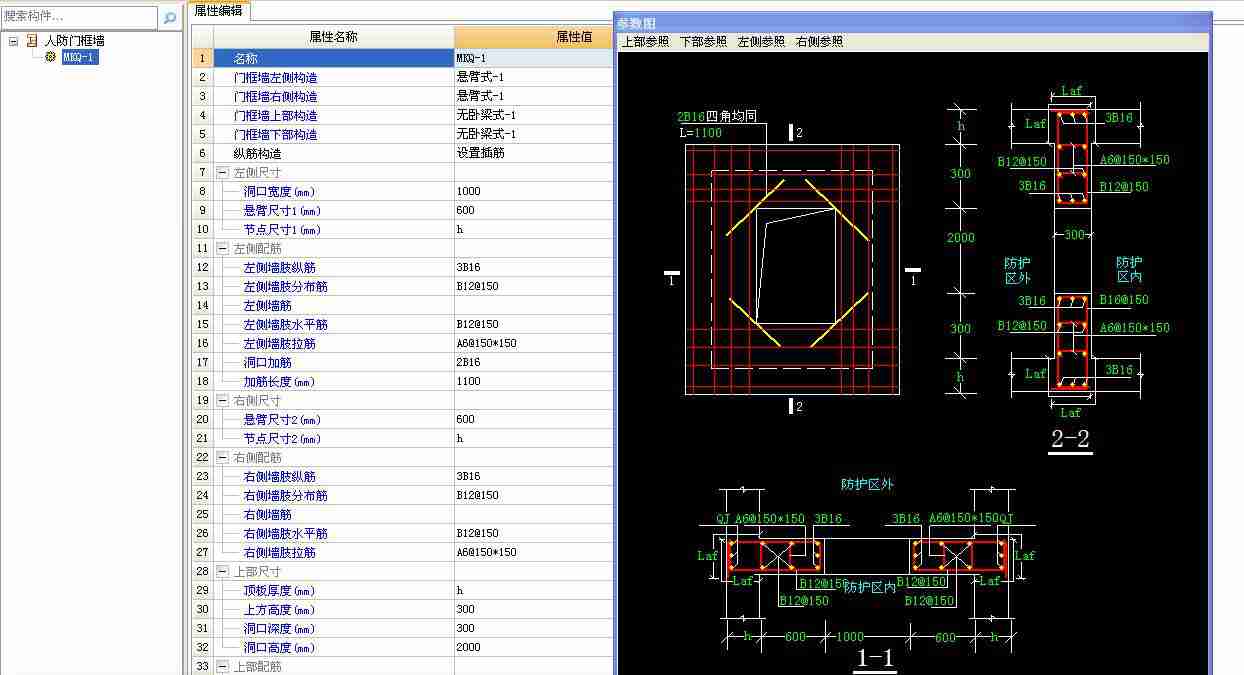
Task: Click the 洞口深度 property name
Action: (x=279, y=628)
